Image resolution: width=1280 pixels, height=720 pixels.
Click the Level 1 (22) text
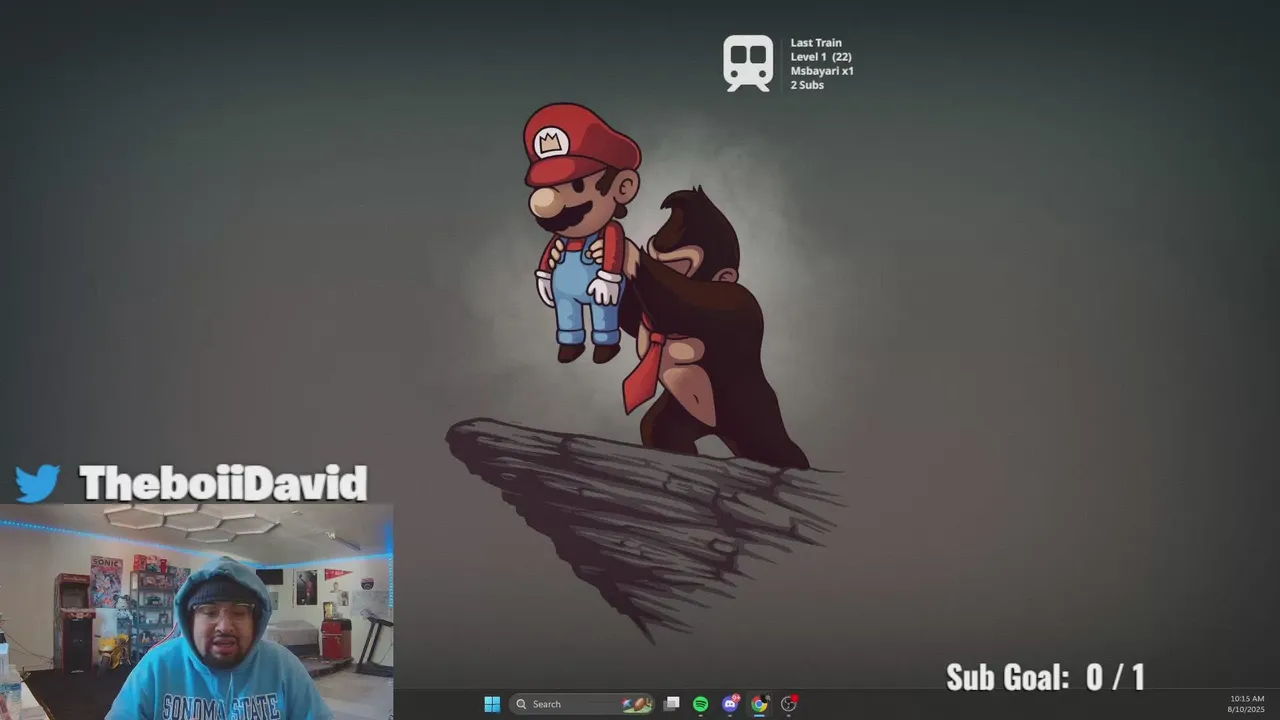(x=821, y=57)
